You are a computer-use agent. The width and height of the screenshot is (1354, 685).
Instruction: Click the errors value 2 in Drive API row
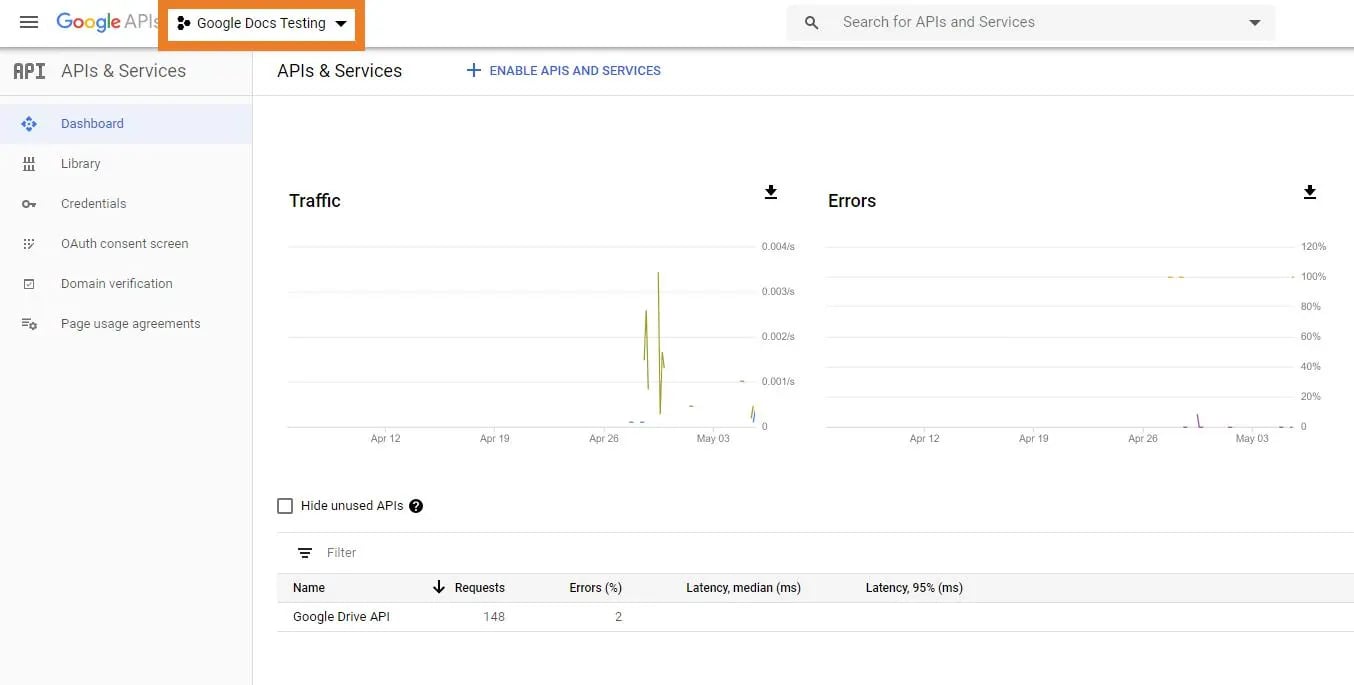pyautogui.click(x=618, y=617)
